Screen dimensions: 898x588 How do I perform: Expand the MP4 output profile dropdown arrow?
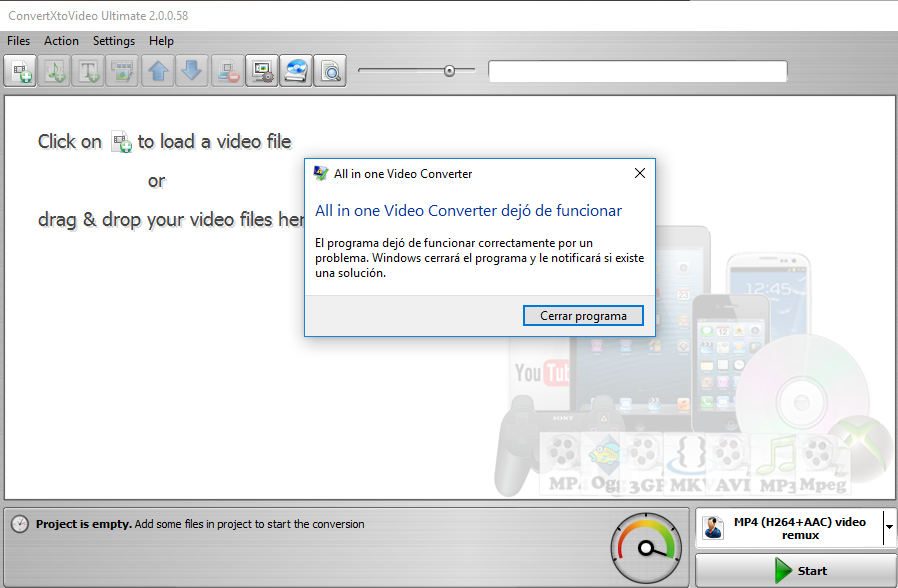pos(889,527)
